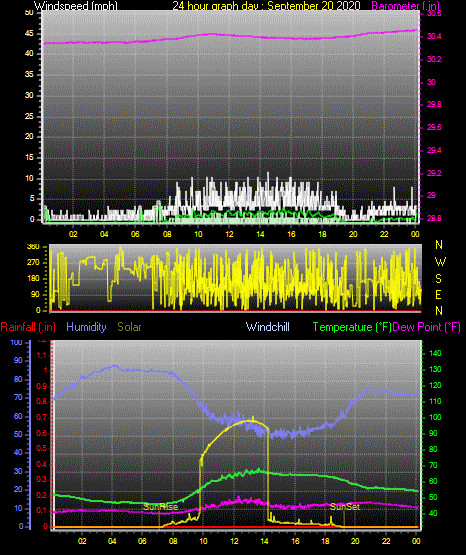The width and height of the screenshot is (466, 555).
Task: Select 100 on the green temperature axis
Action: [x=435, y=417]
